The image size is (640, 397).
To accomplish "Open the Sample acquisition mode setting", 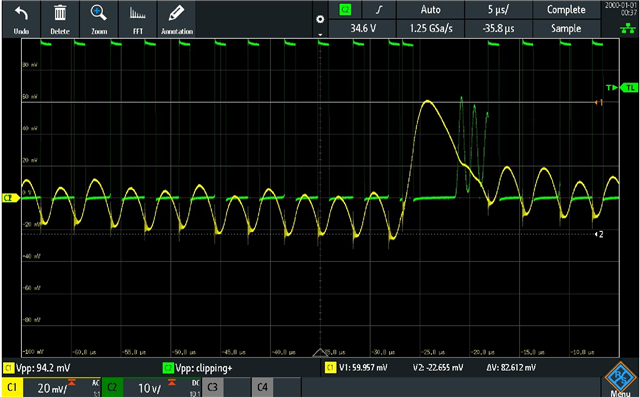I will 566,29.
